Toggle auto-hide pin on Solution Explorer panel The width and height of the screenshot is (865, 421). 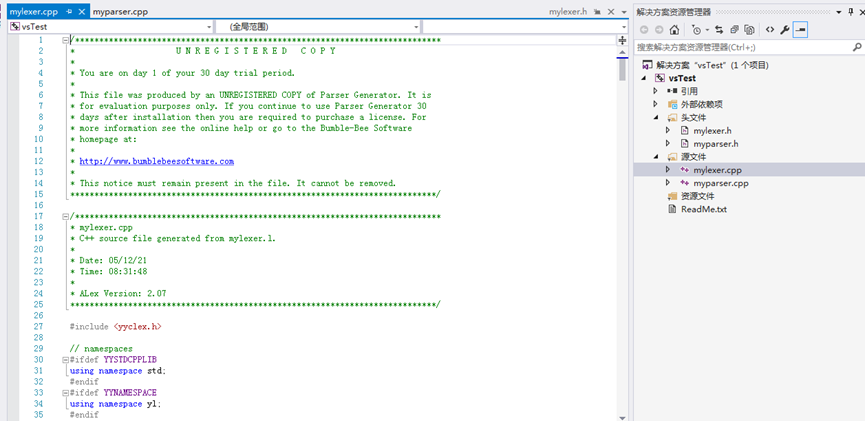851,12
